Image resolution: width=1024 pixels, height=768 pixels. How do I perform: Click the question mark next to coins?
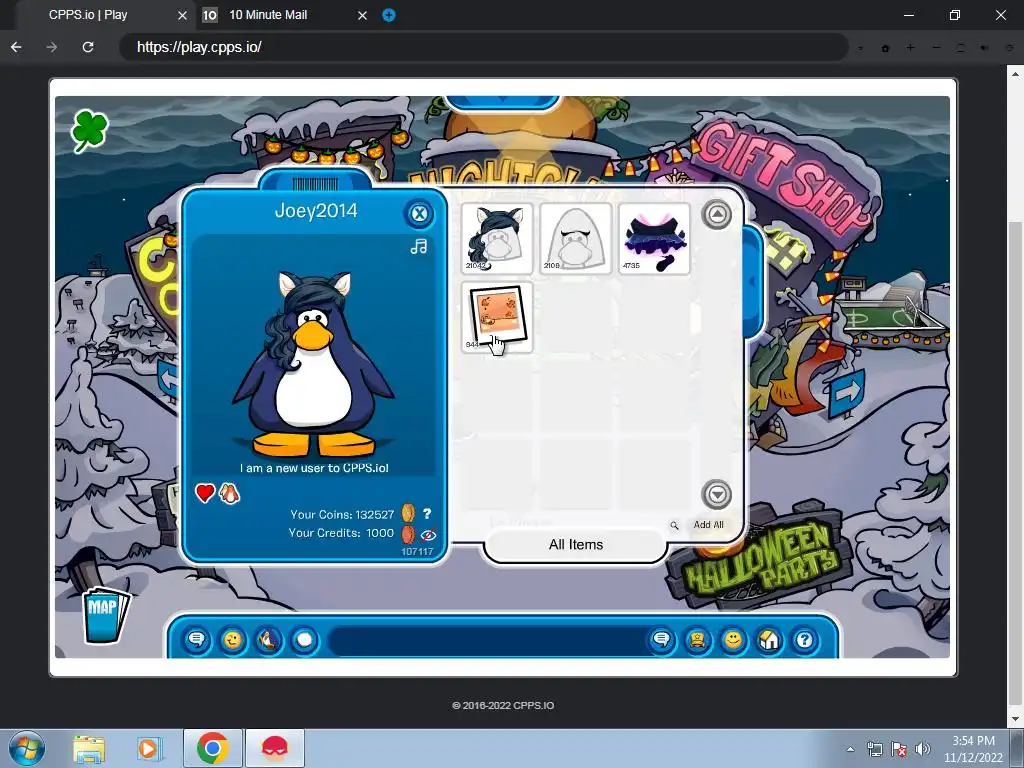(427, 514)
